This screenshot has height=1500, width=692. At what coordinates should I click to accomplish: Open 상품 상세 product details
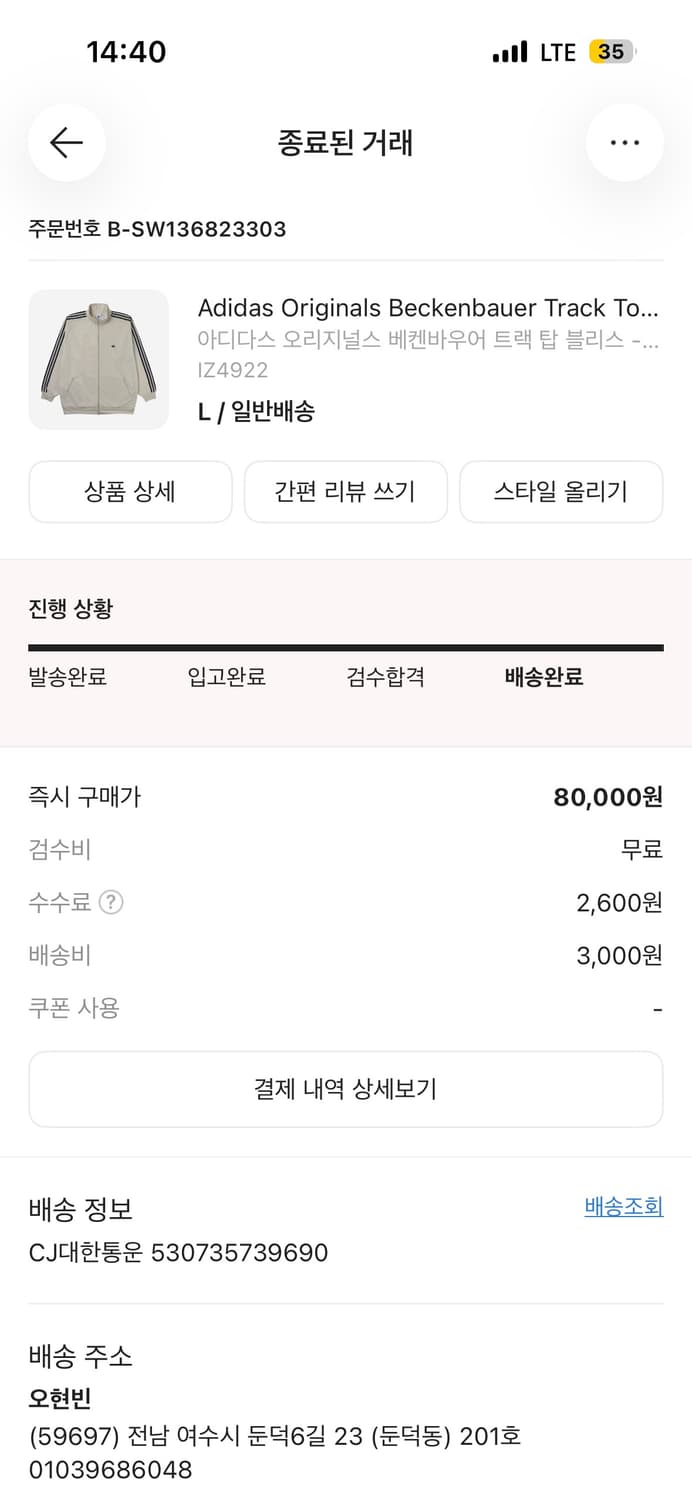130,491
